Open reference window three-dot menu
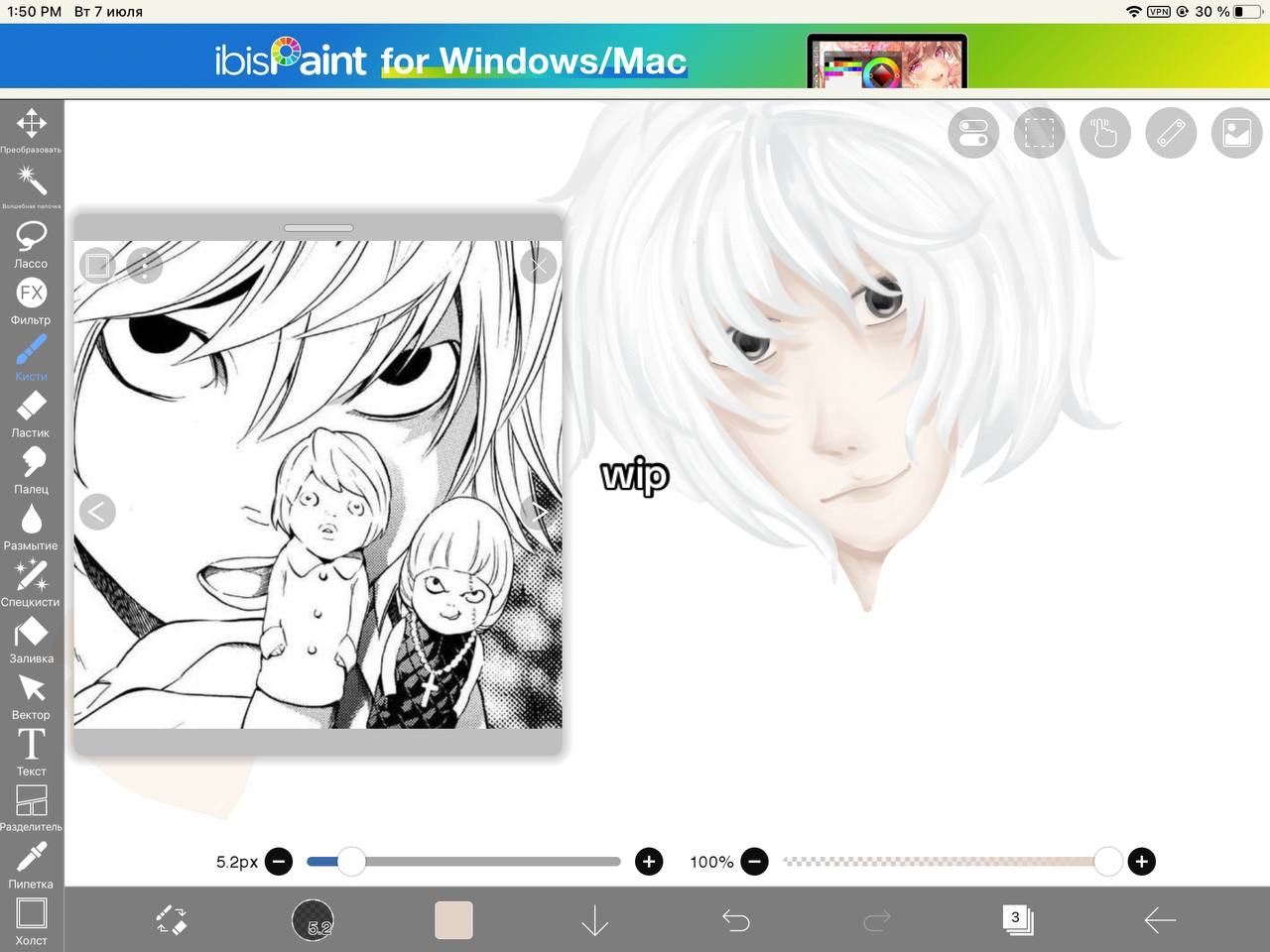This screenshot has height=952, width=1270. coord(145,265)
